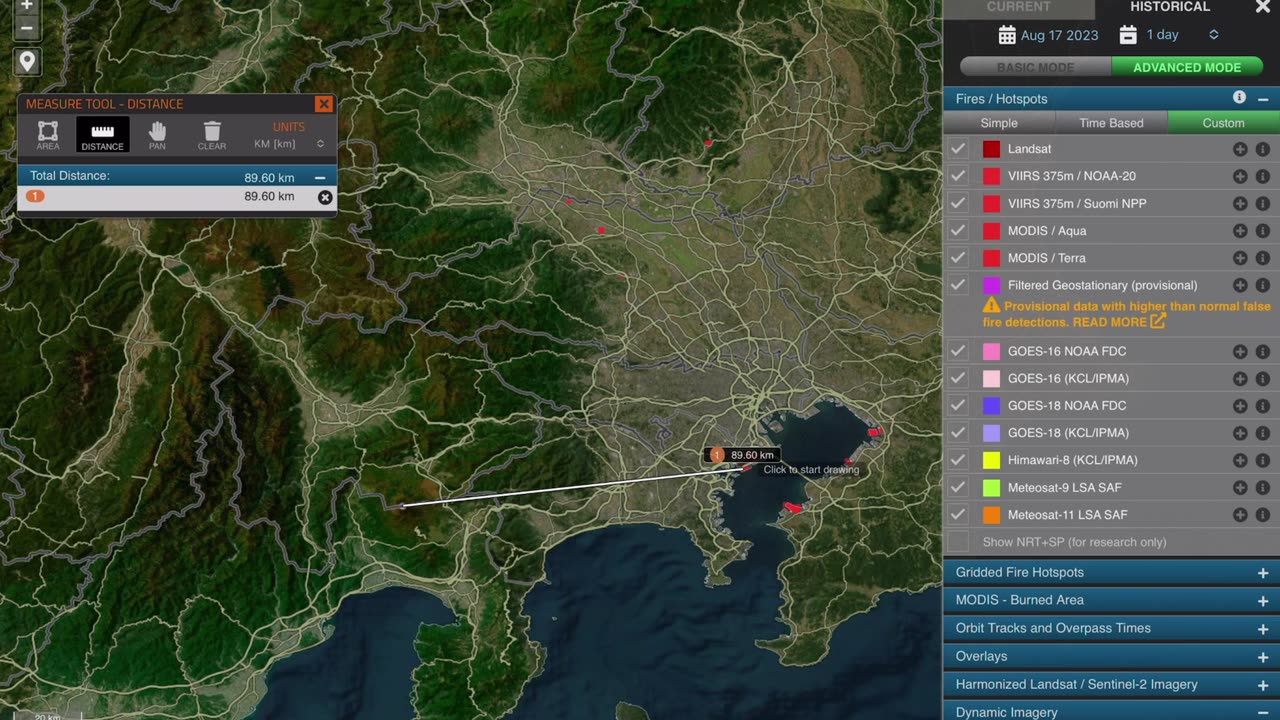Show info for Himawari-8 (KCL/IPMA)
The height and width of the screenshot is (720, 1280).
1262,460
